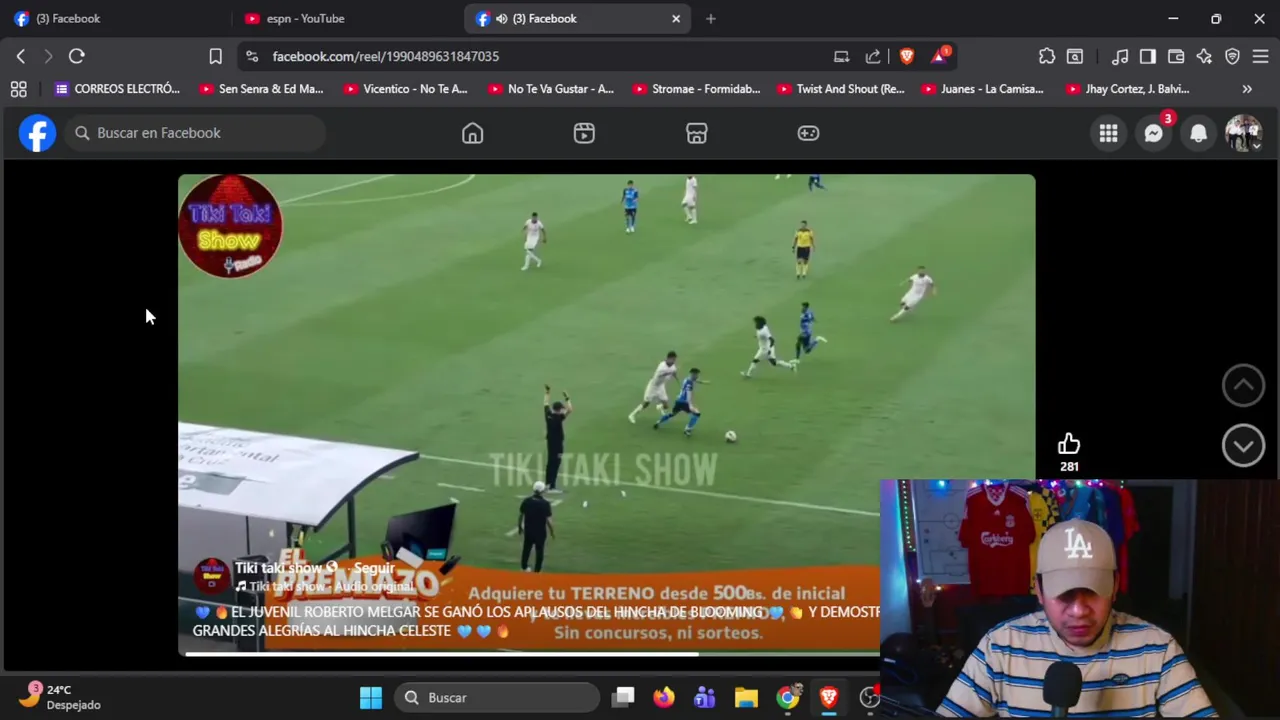Screen dimensions: 1280x720
Task: Open CORREOS ELECTRÓ... bookmark
Action: 118,89
